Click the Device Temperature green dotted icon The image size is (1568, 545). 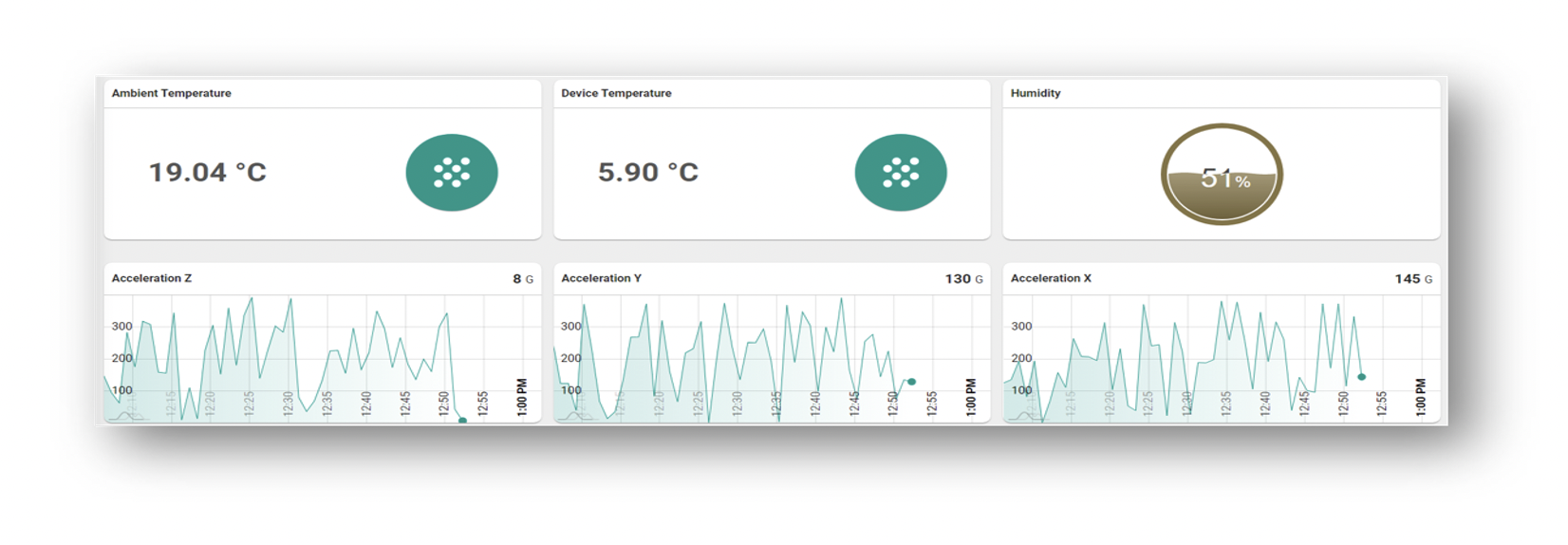(901, 173)
